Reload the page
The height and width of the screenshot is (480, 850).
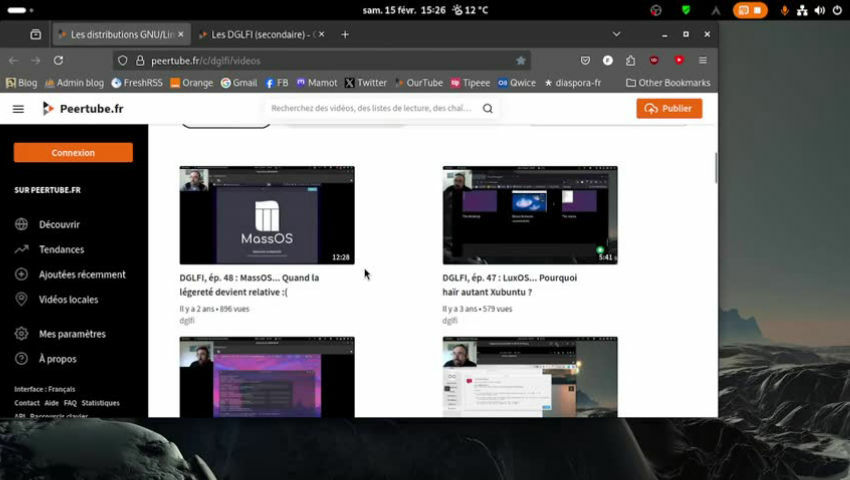pyautogui.click(x=58, y=61)
